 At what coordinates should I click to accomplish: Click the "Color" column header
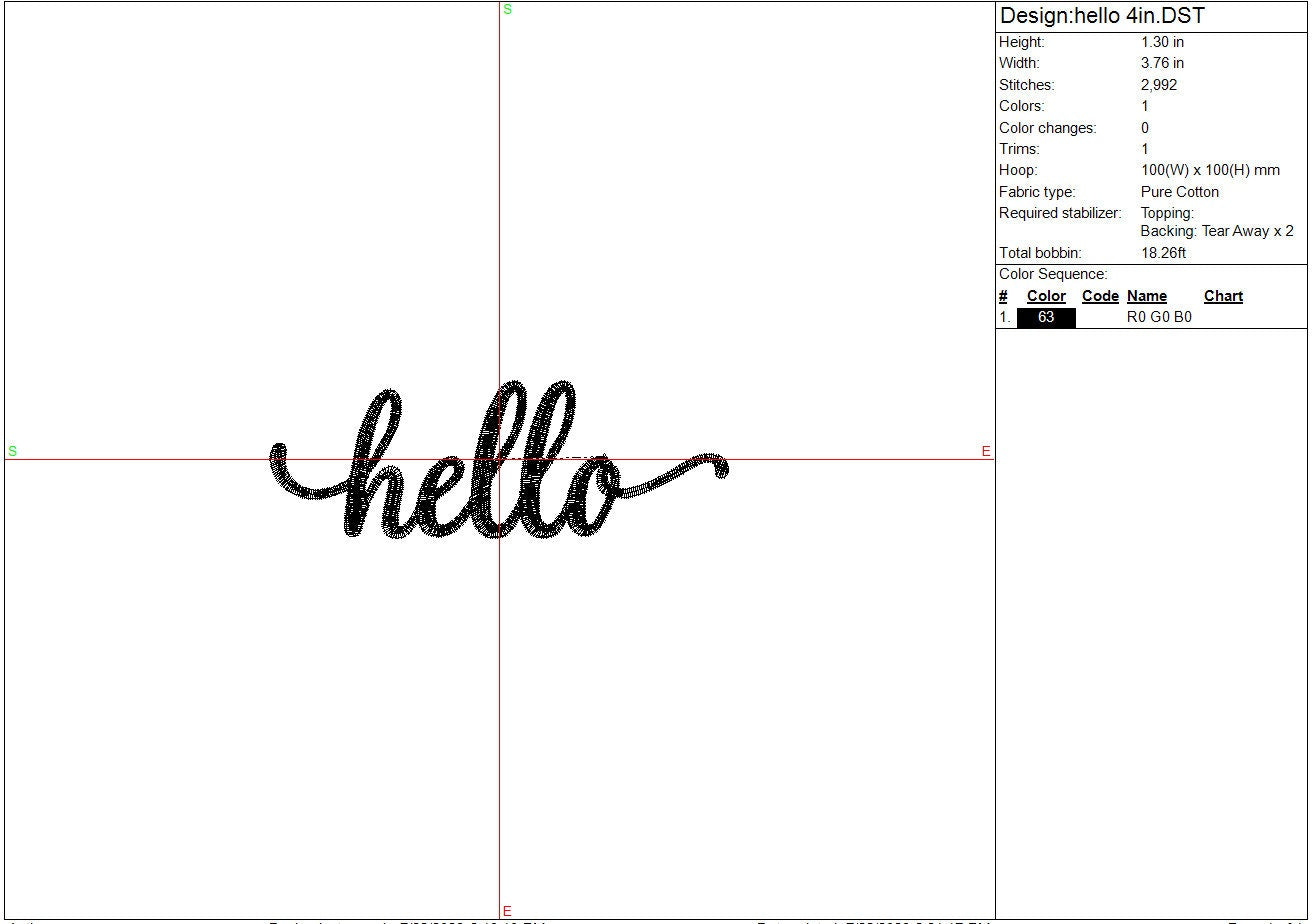click(1046, 296)
